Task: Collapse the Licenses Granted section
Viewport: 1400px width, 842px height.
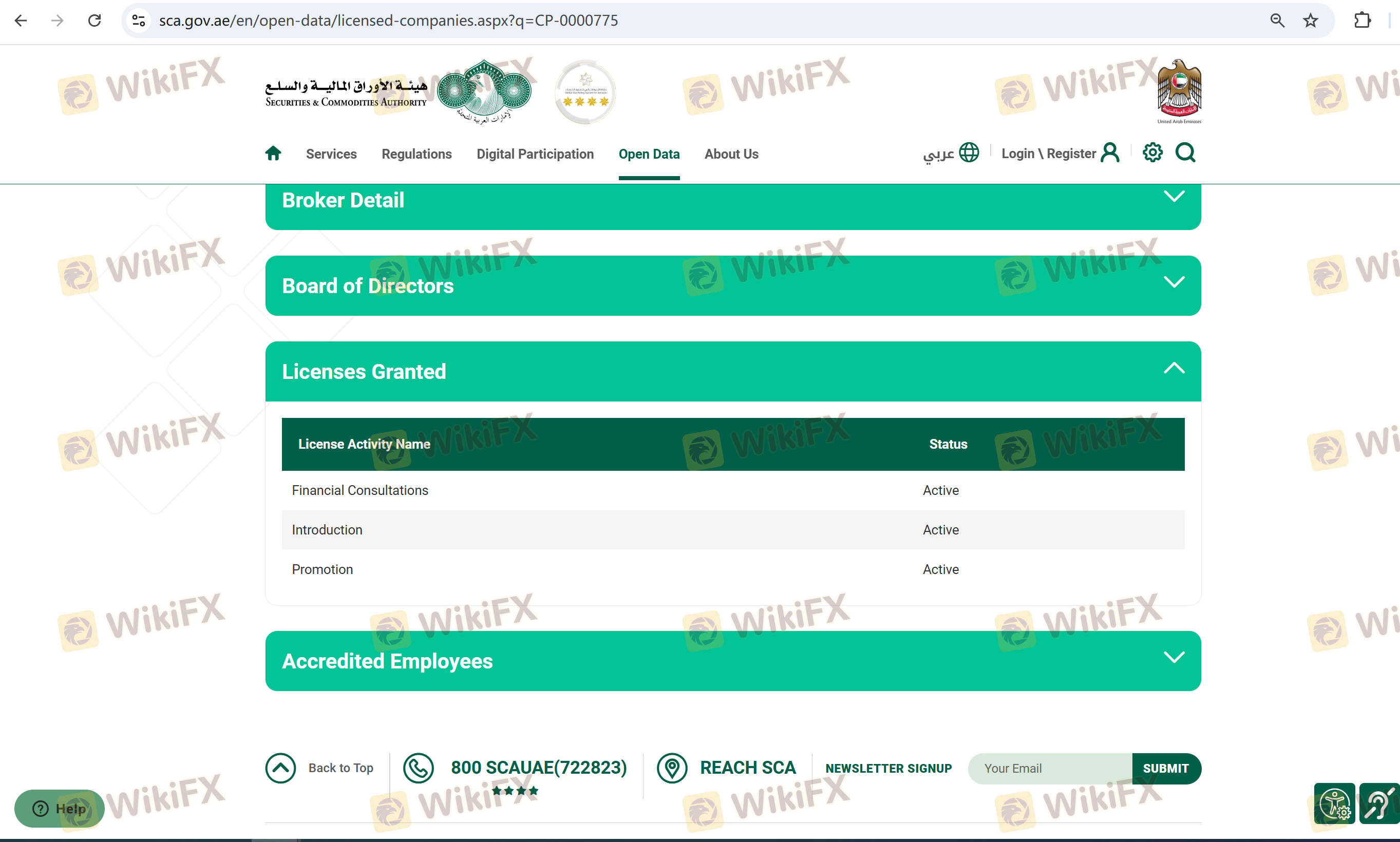Action: [x=1174, y=368]
